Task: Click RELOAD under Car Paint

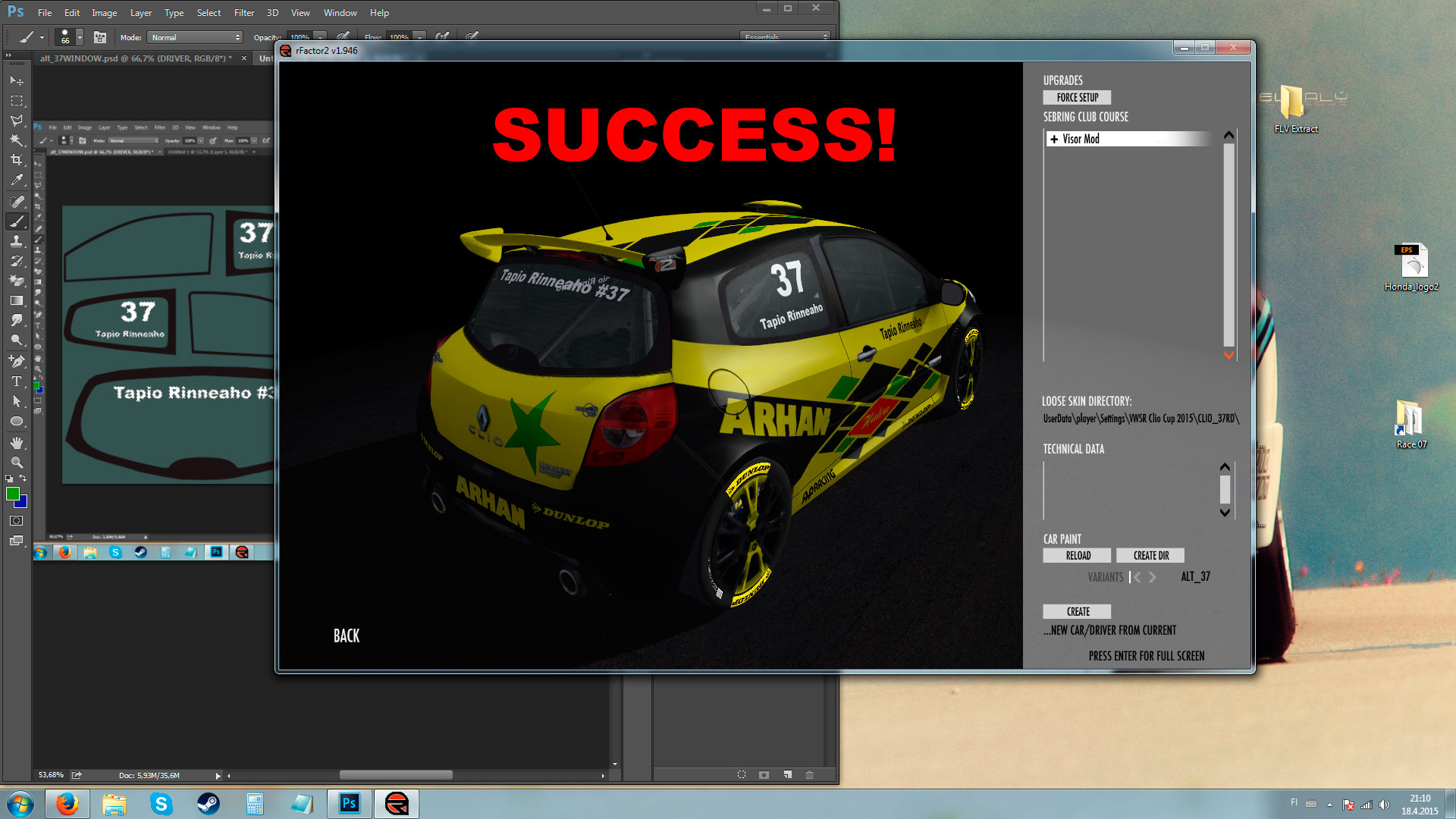Action: [x=1077, y=556]
